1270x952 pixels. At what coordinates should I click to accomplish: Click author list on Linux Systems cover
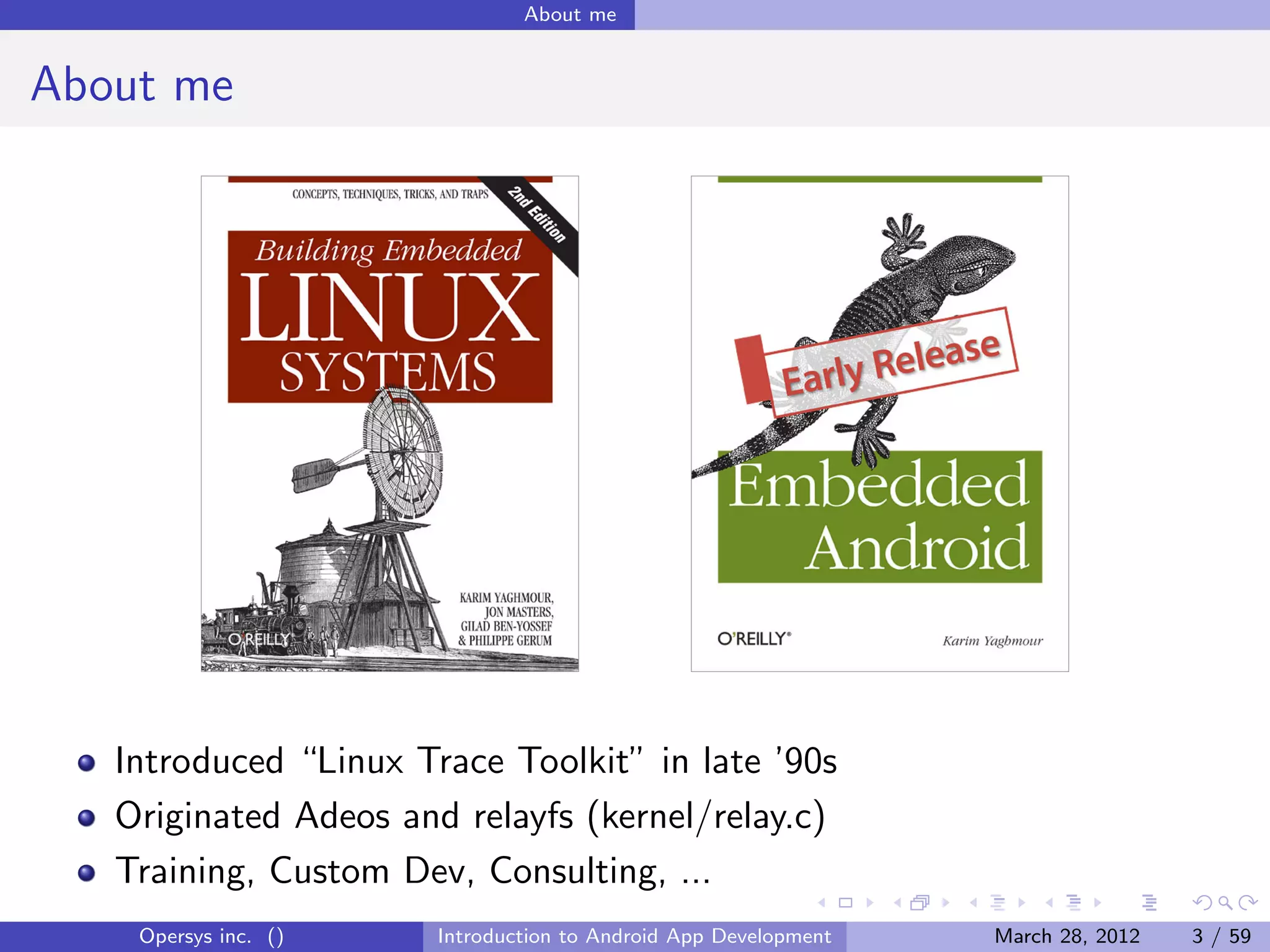(x=506, y=619)
